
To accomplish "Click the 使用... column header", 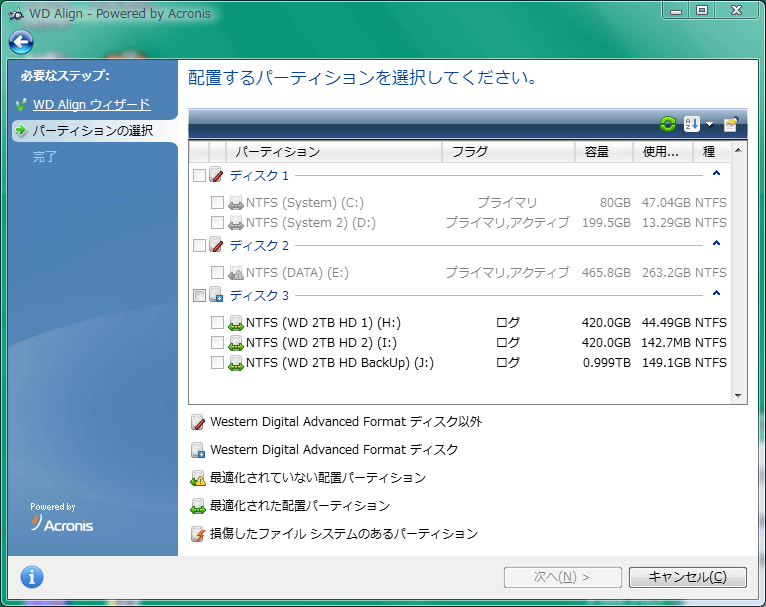I will click(x=663, y=152).
